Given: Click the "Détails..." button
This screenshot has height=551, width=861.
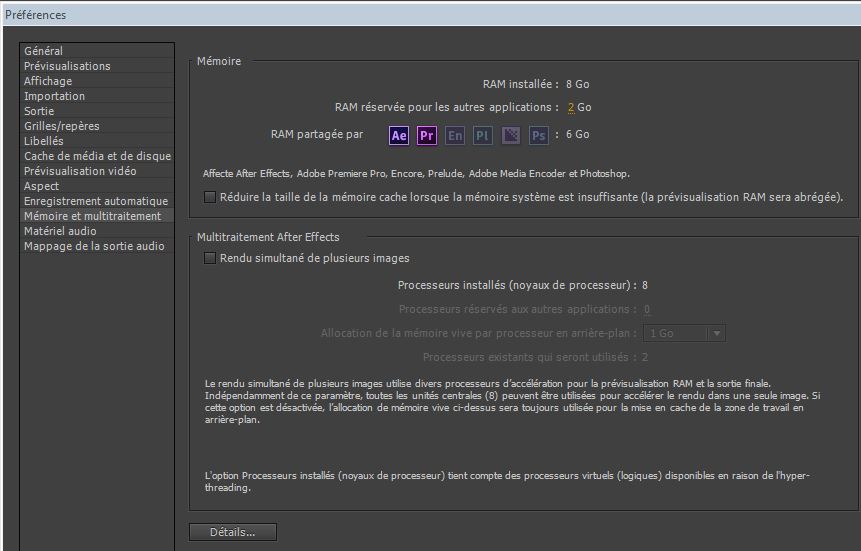Looking at the screenshot, I should point(232,532).
